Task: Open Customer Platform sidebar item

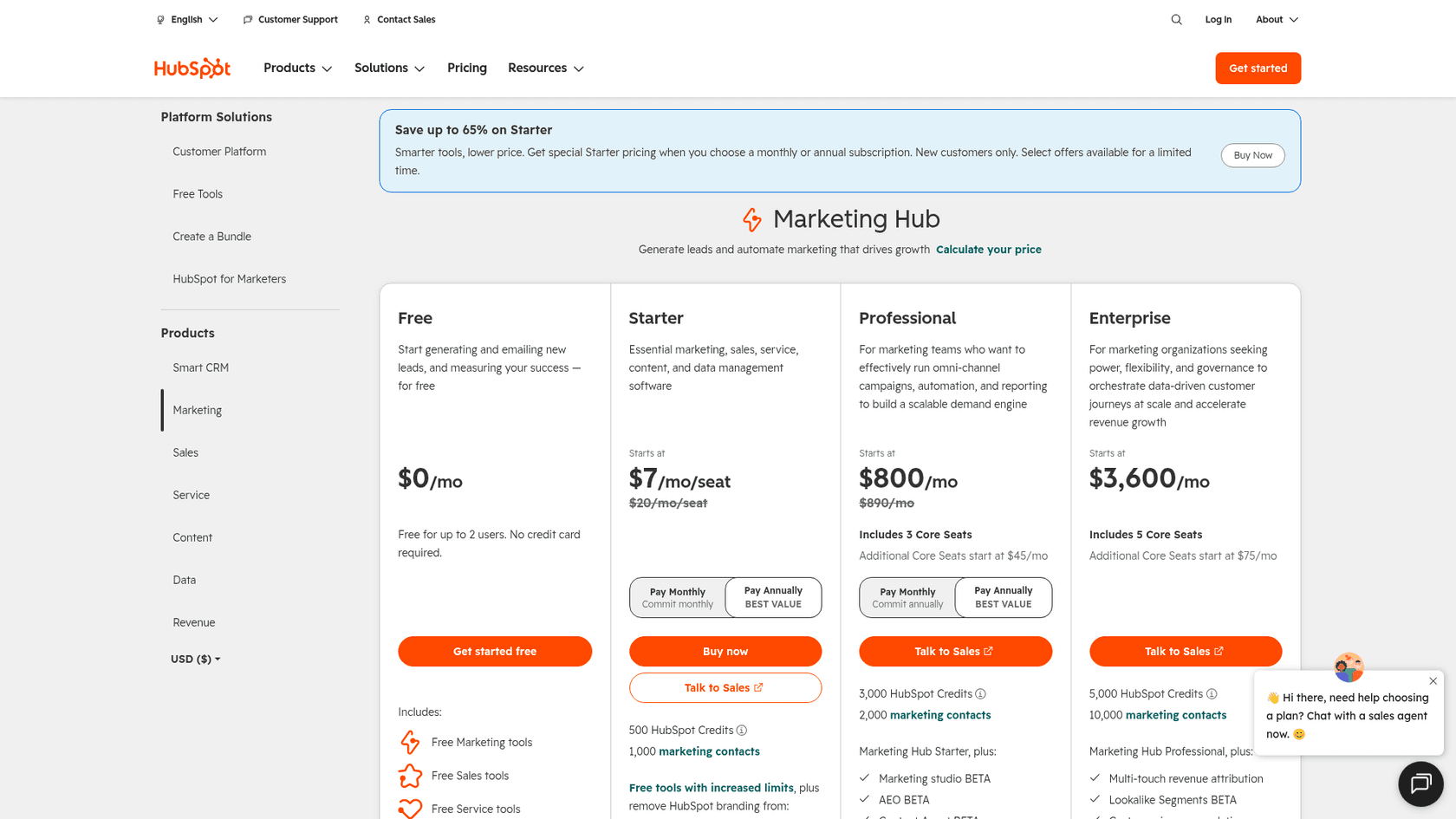Action: [x=219, y=152]
